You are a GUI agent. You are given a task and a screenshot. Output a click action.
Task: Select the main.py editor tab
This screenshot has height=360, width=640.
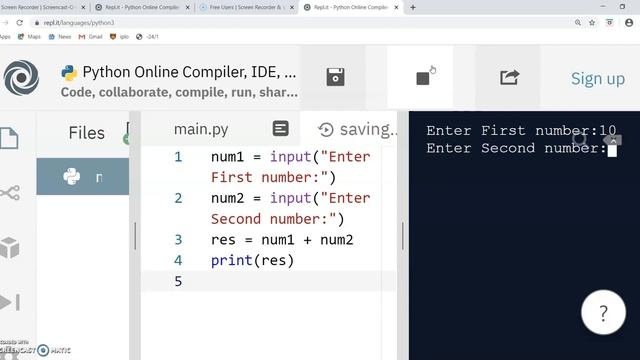201,129
